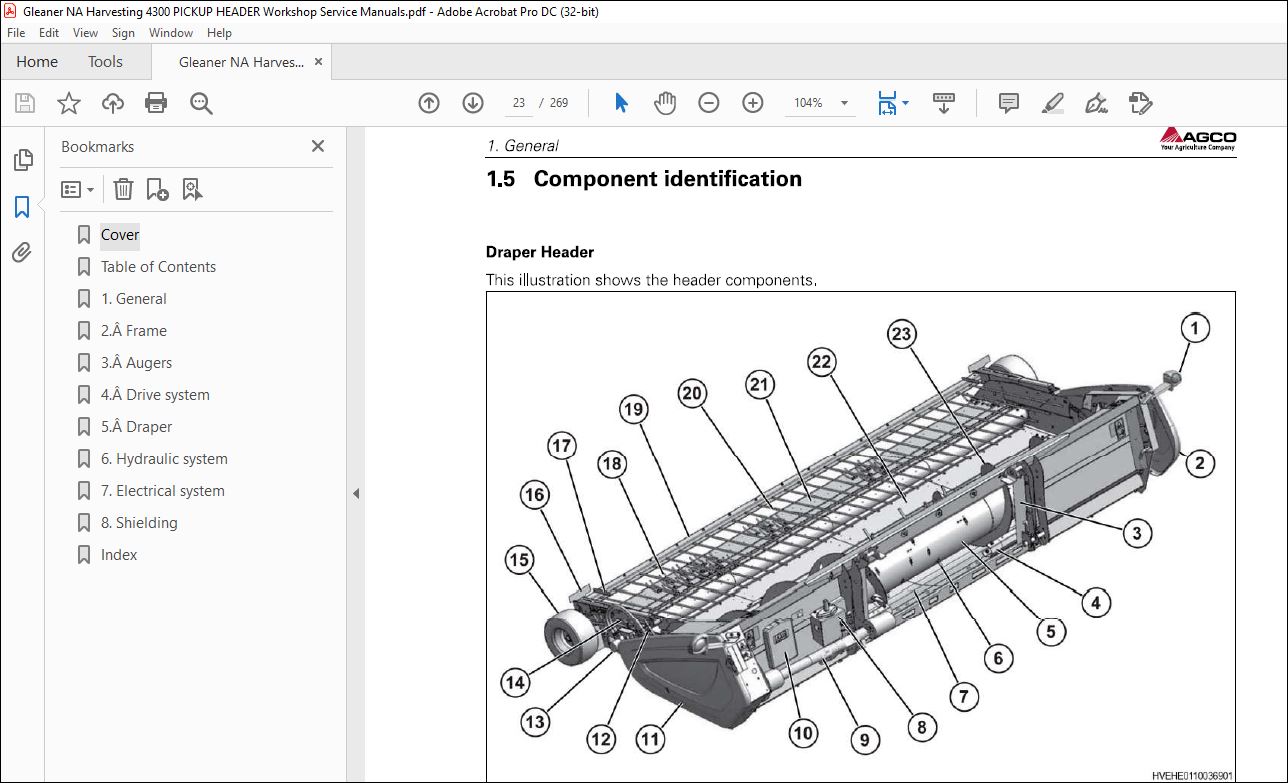Image resolution: width=1288 pixels, height=783 pixels.
Task: Click the page number input field
Action: (518, 103)
